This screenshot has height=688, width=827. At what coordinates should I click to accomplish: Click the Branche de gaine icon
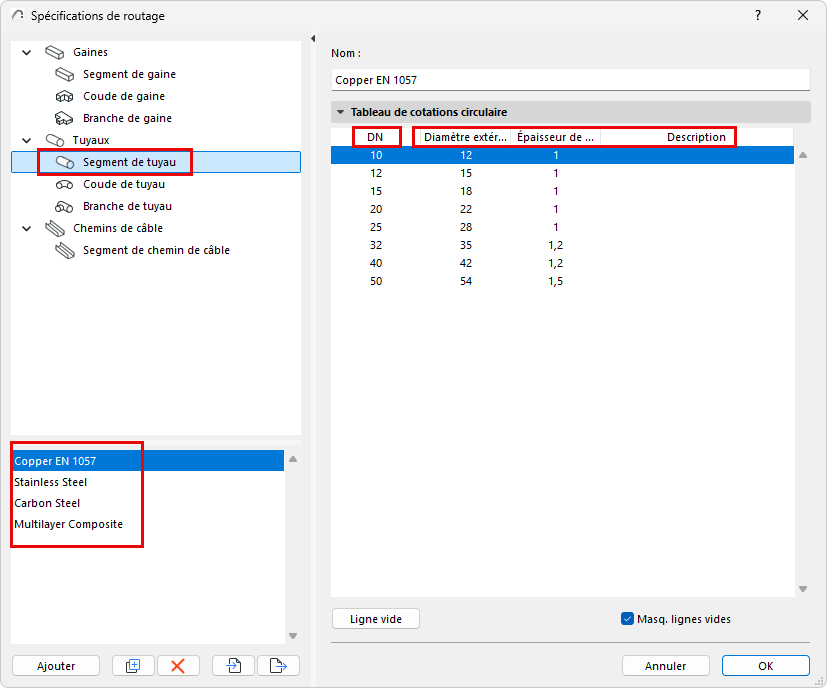(x=64, y=118)
